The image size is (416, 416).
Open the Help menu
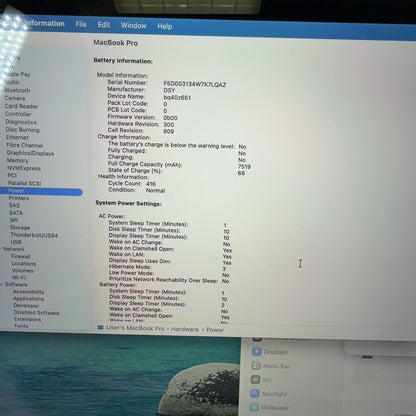(165, 26)
